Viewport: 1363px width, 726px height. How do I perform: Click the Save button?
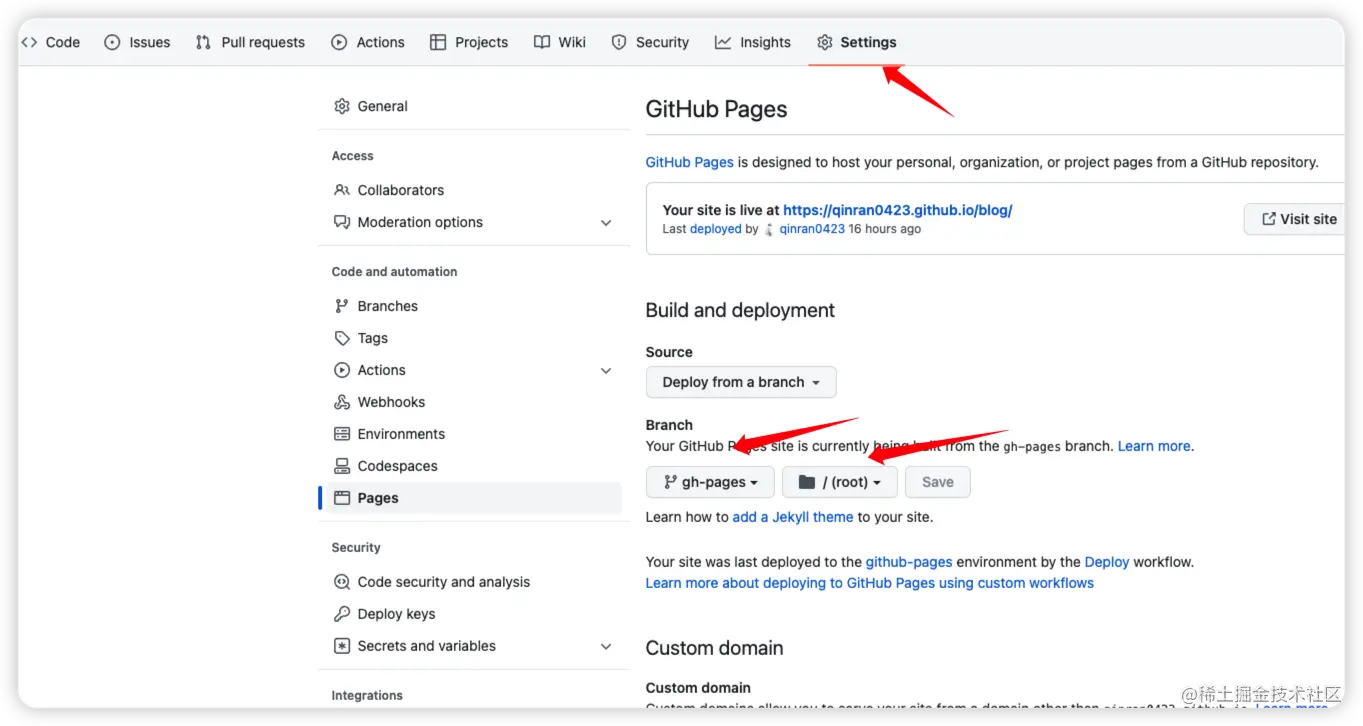(x=938, y=482)
